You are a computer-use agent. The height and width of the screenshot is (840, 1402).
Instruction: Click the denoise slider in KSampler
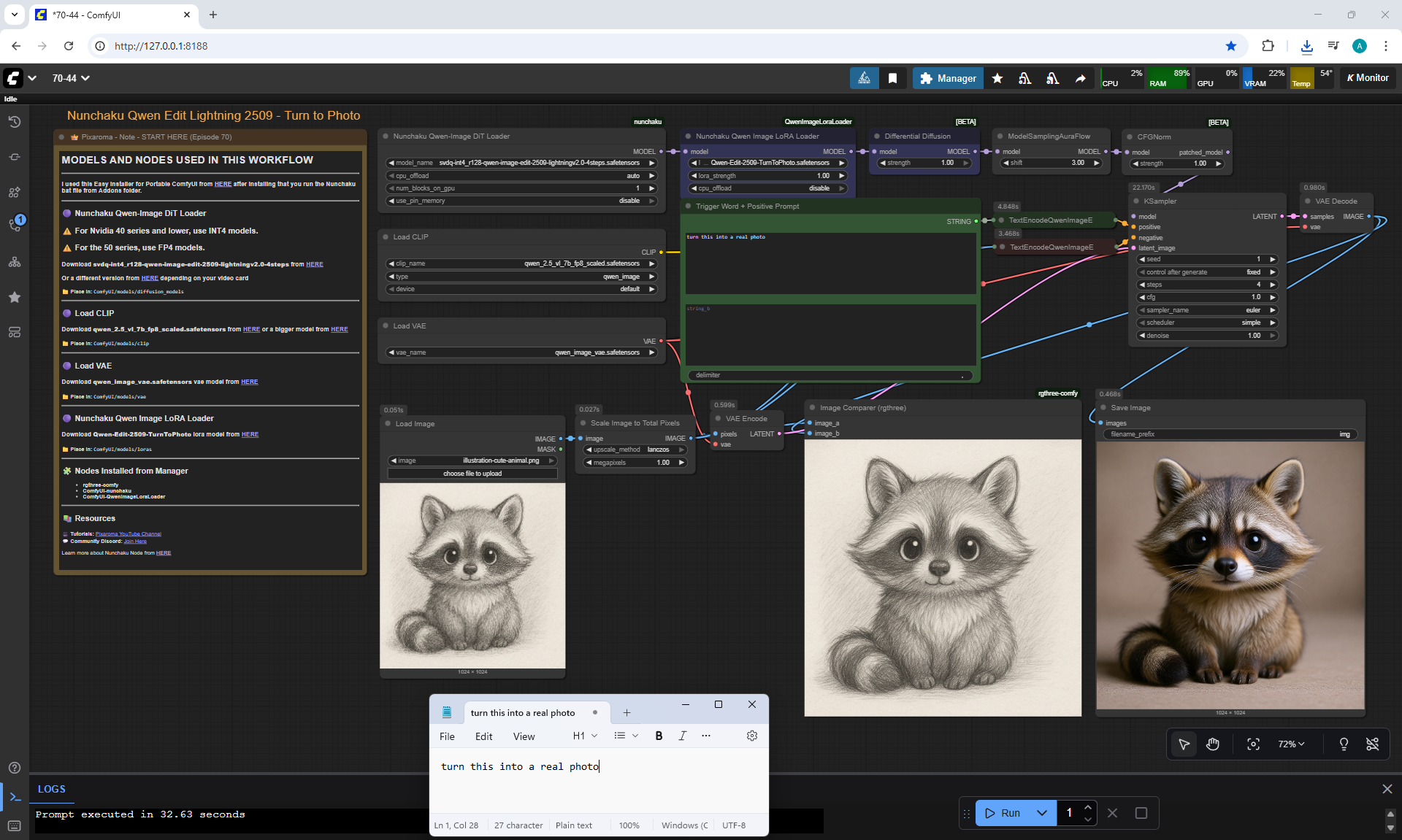1207,336
